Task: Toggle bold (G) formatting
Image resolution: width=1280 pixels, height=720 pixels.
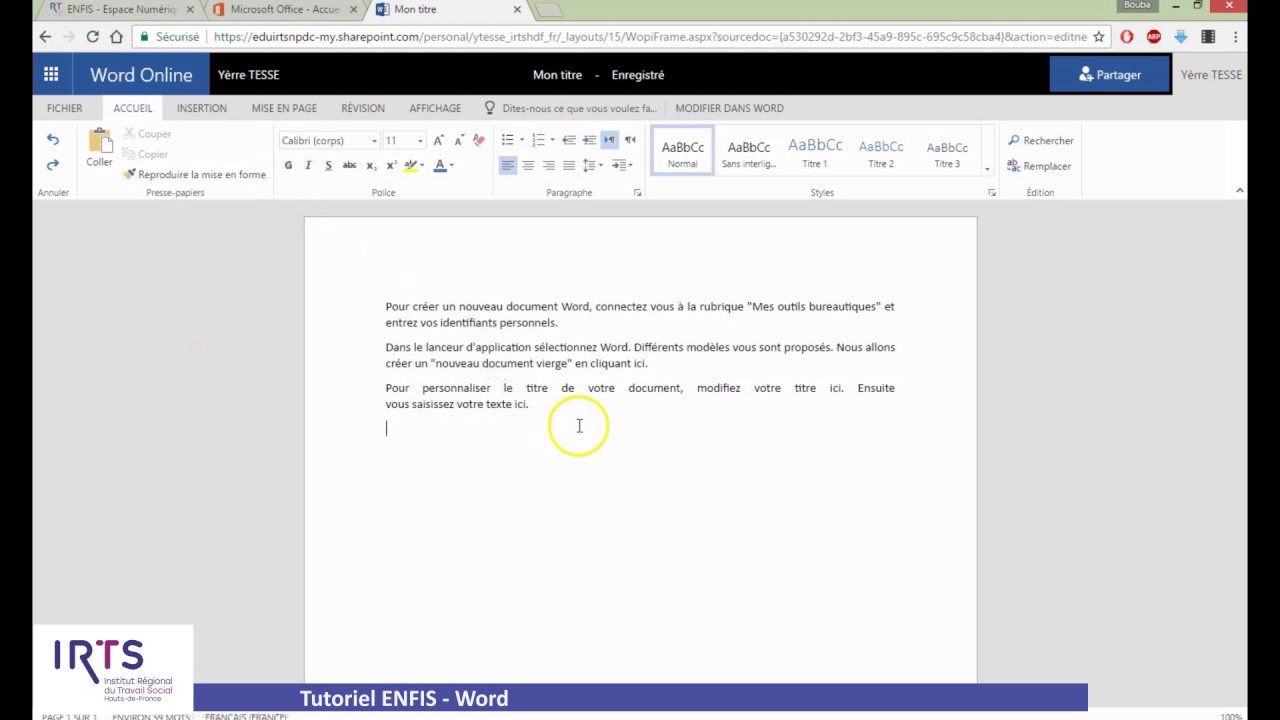Action: pyautogui.click(x=288, y=165)
